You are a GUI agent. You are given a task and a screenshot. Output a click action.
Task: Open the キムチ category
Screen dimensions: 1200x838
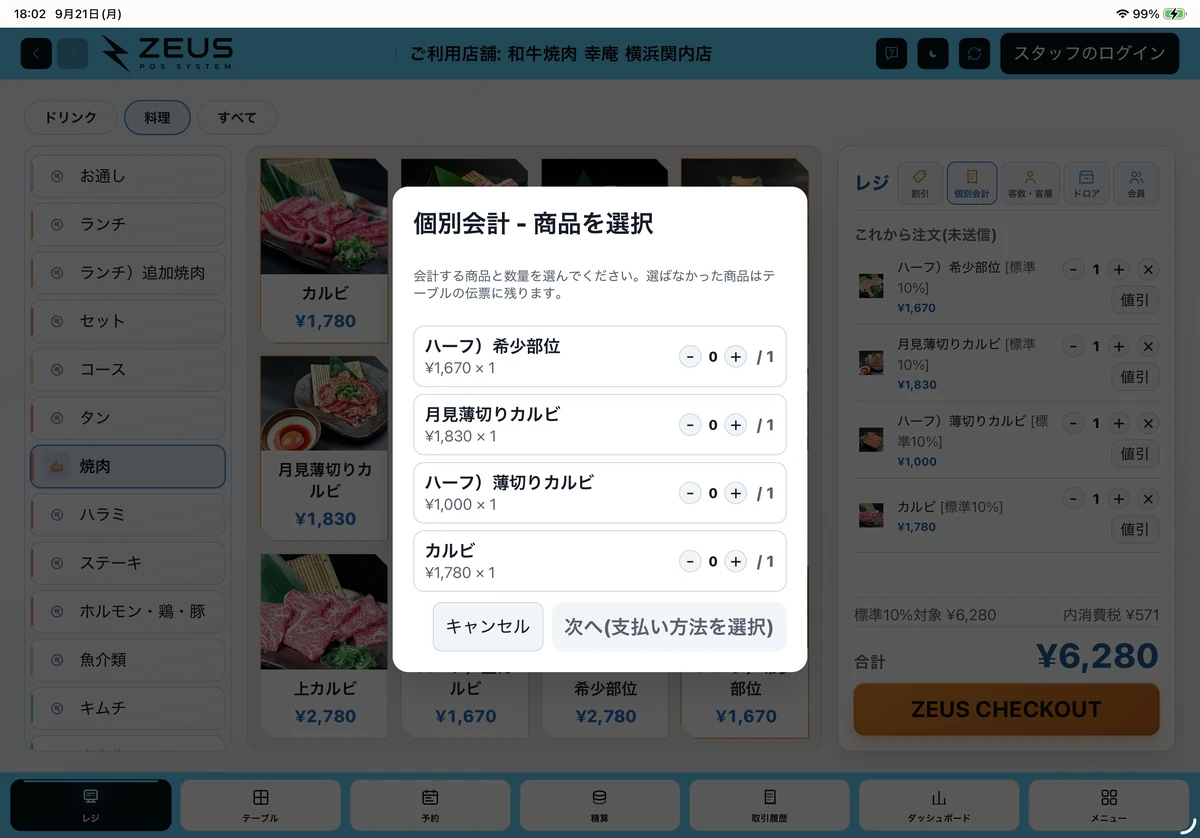click(128, 708)
